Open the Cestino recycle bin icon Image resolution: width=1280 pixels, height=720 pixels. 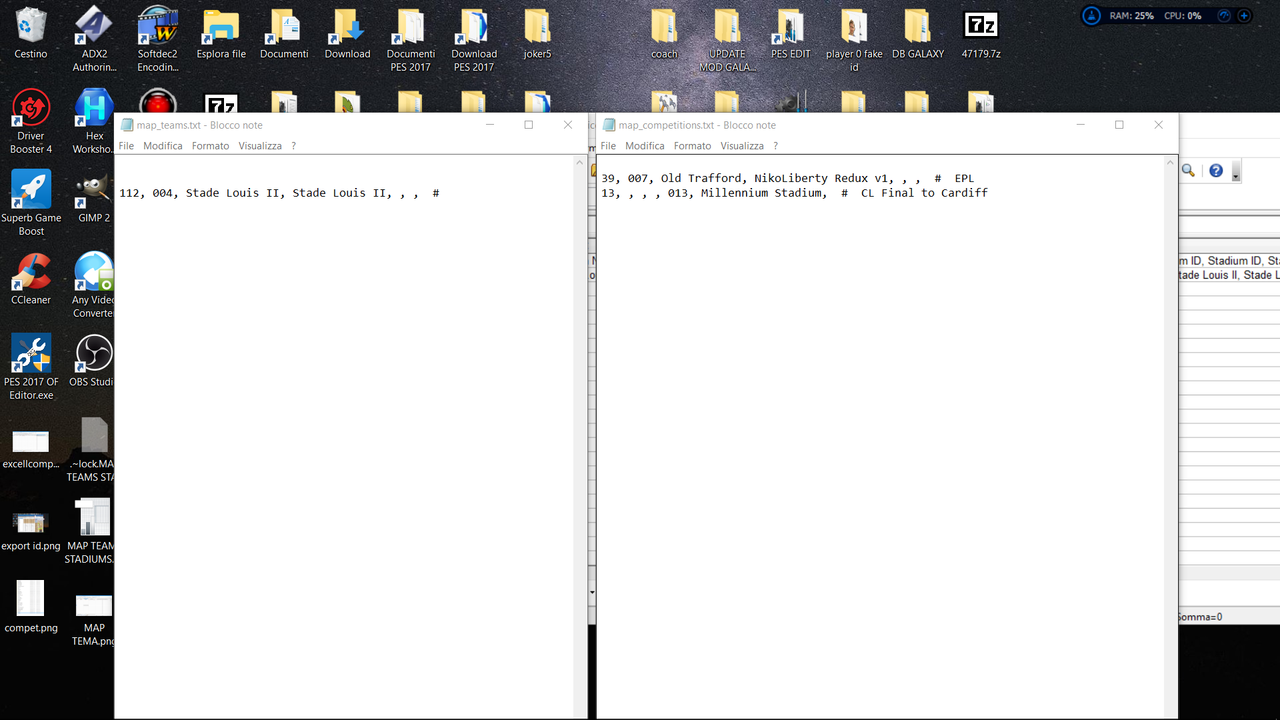pos(31,33)
